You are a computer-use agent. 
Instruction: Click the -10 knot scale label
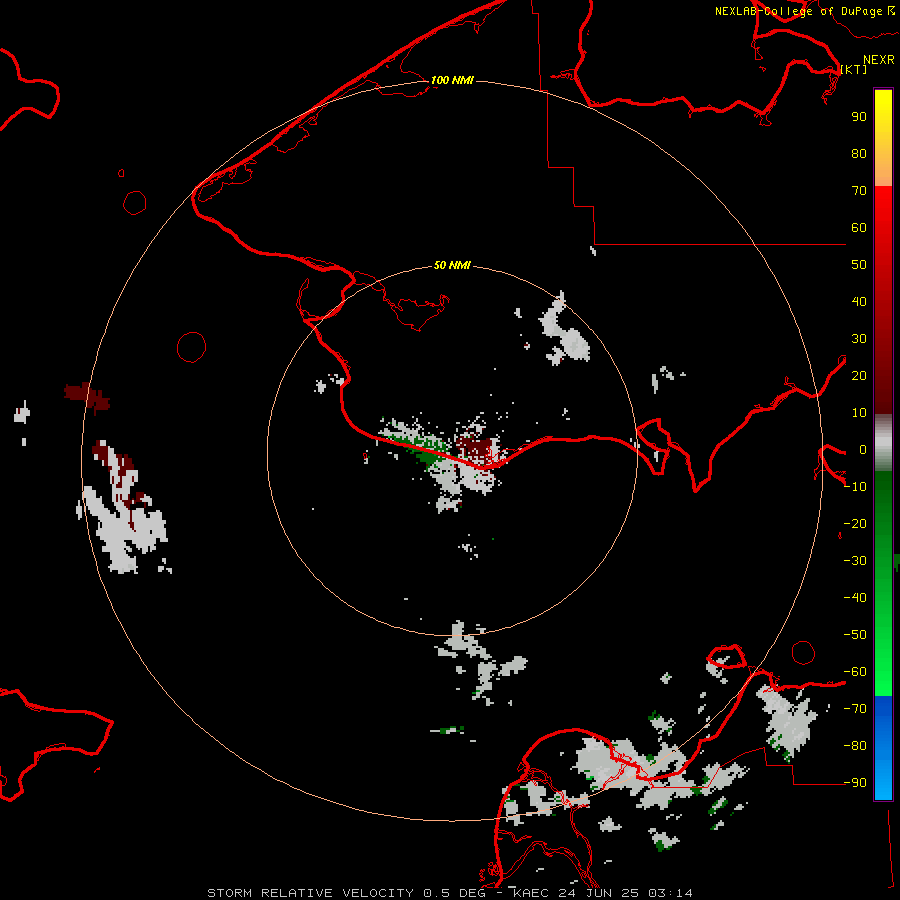click(855, 487)
